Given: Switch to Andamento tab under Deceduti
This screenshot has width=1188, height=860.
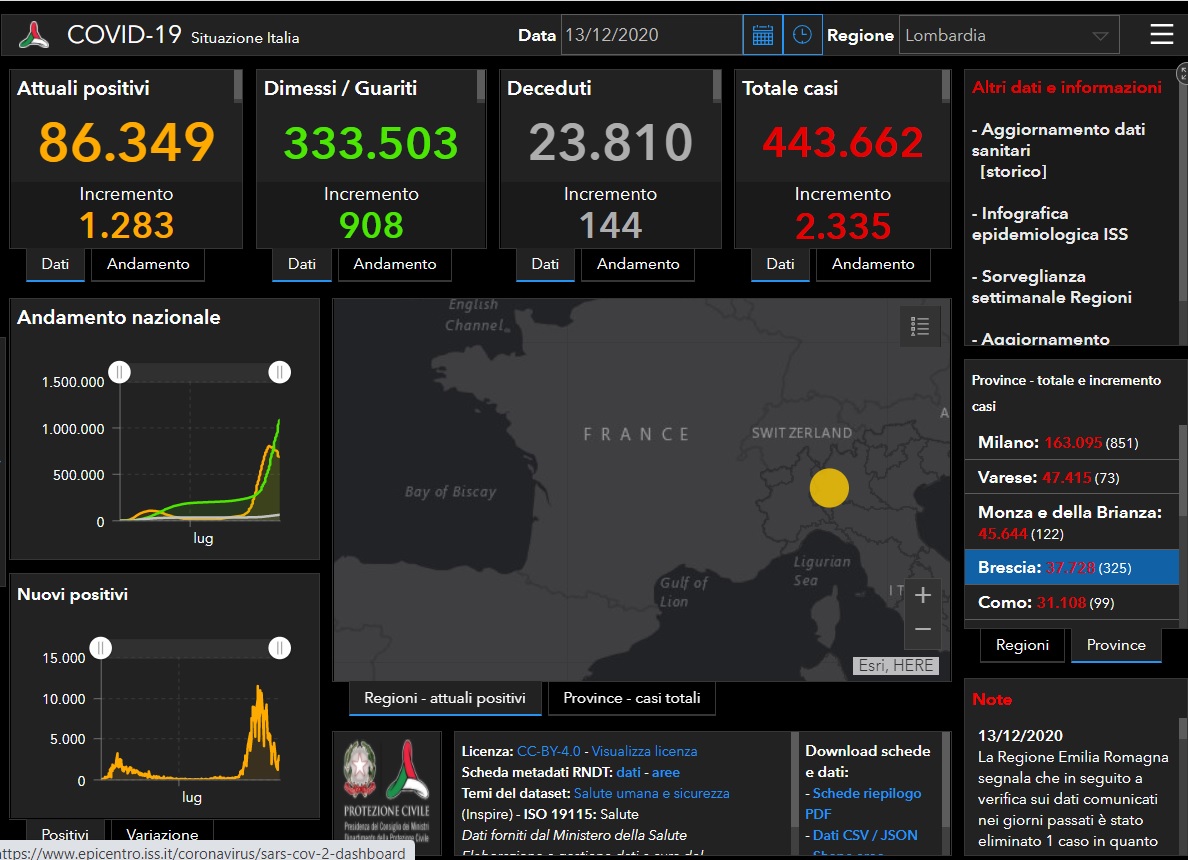Looking at the screenshot, I should click(x=638, y=264).
